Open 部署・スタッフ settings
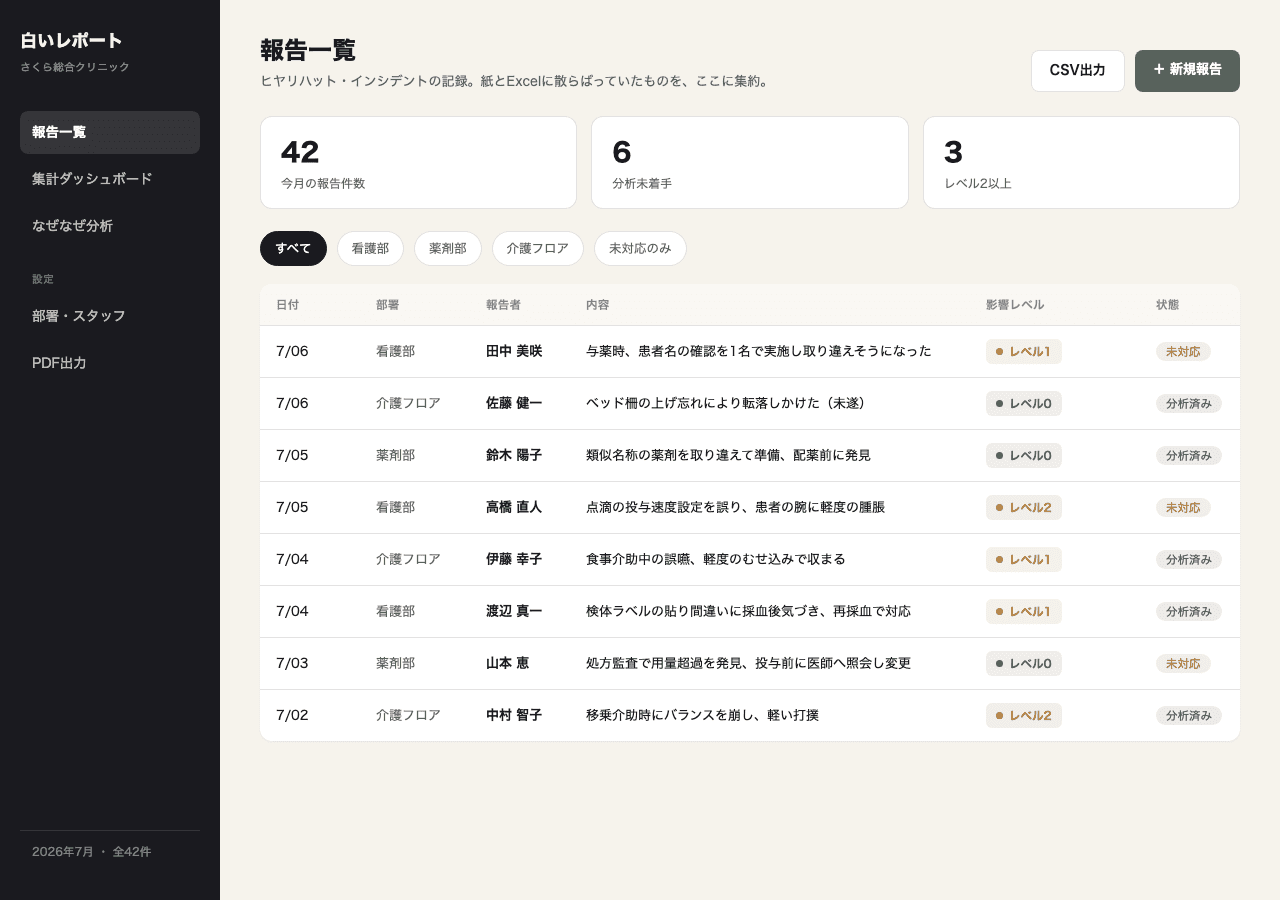1280x900 pixels. pos(110,316)
